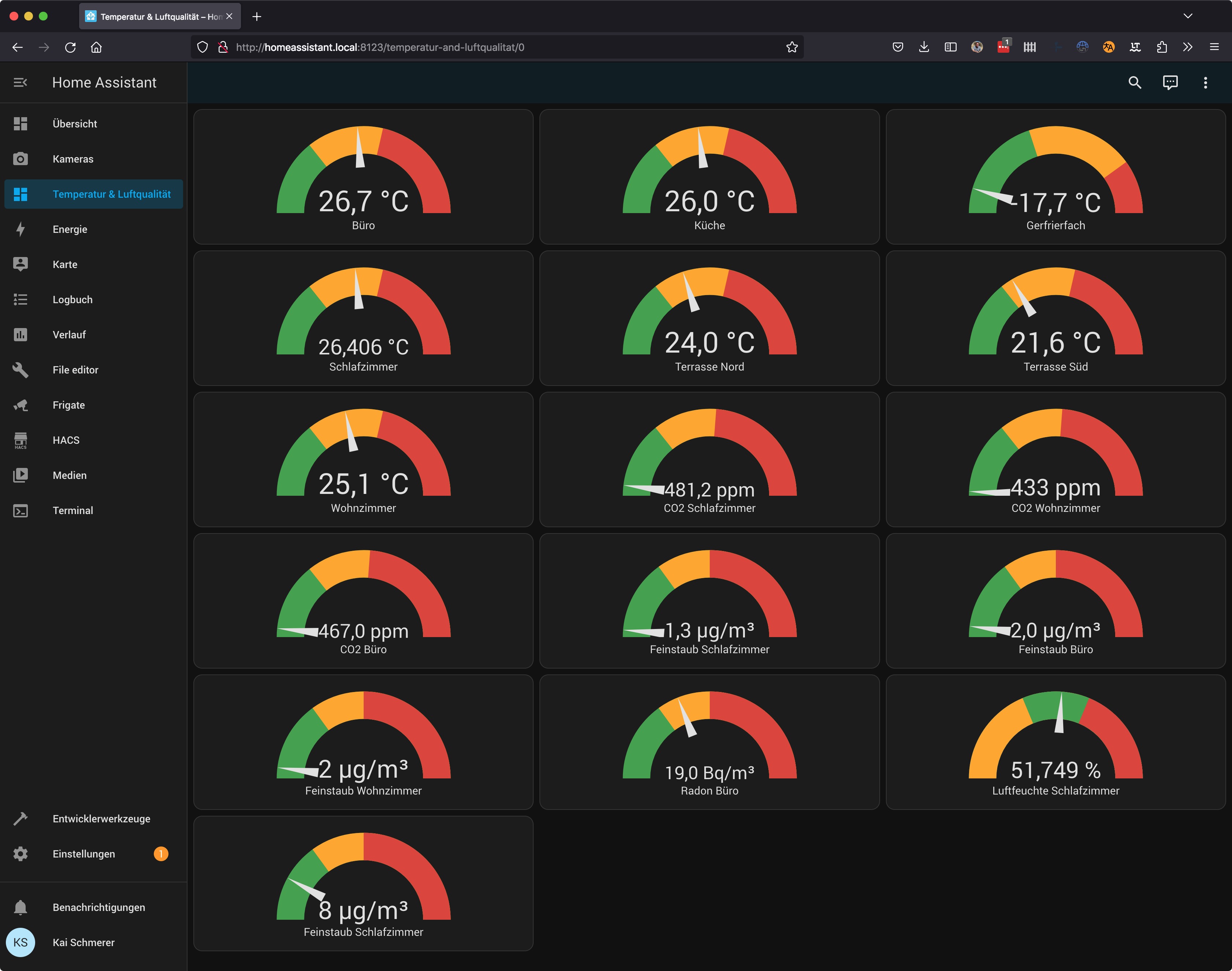Open Entwicklerwerkzeuge hammer icon

(21, 819)
